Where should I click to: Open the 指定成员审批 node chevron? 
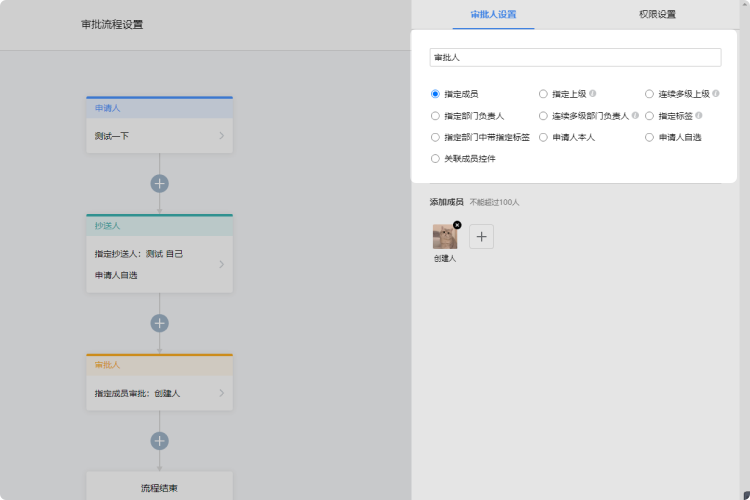[221, 393]
